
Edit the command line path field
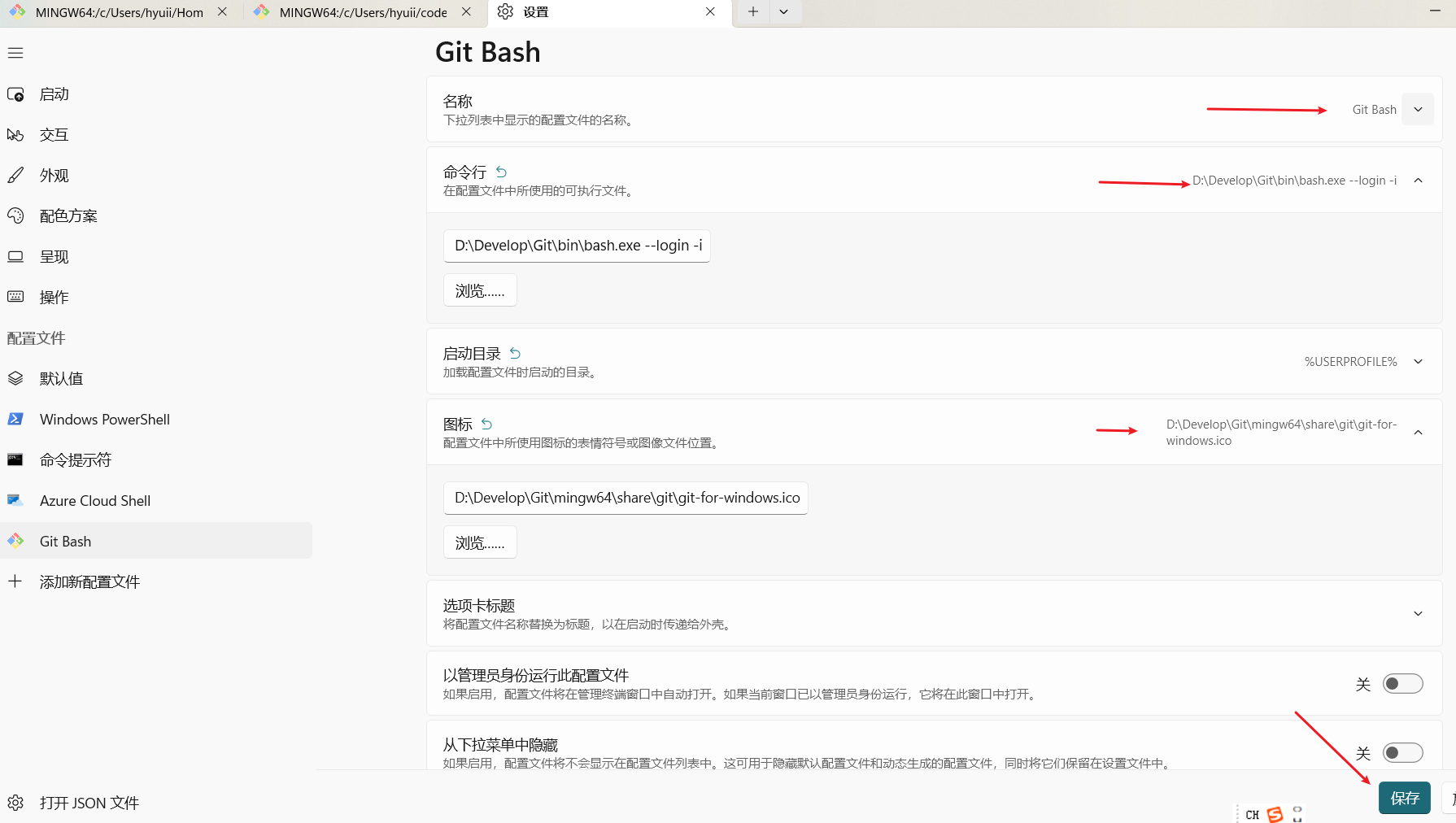pos(577,246)
